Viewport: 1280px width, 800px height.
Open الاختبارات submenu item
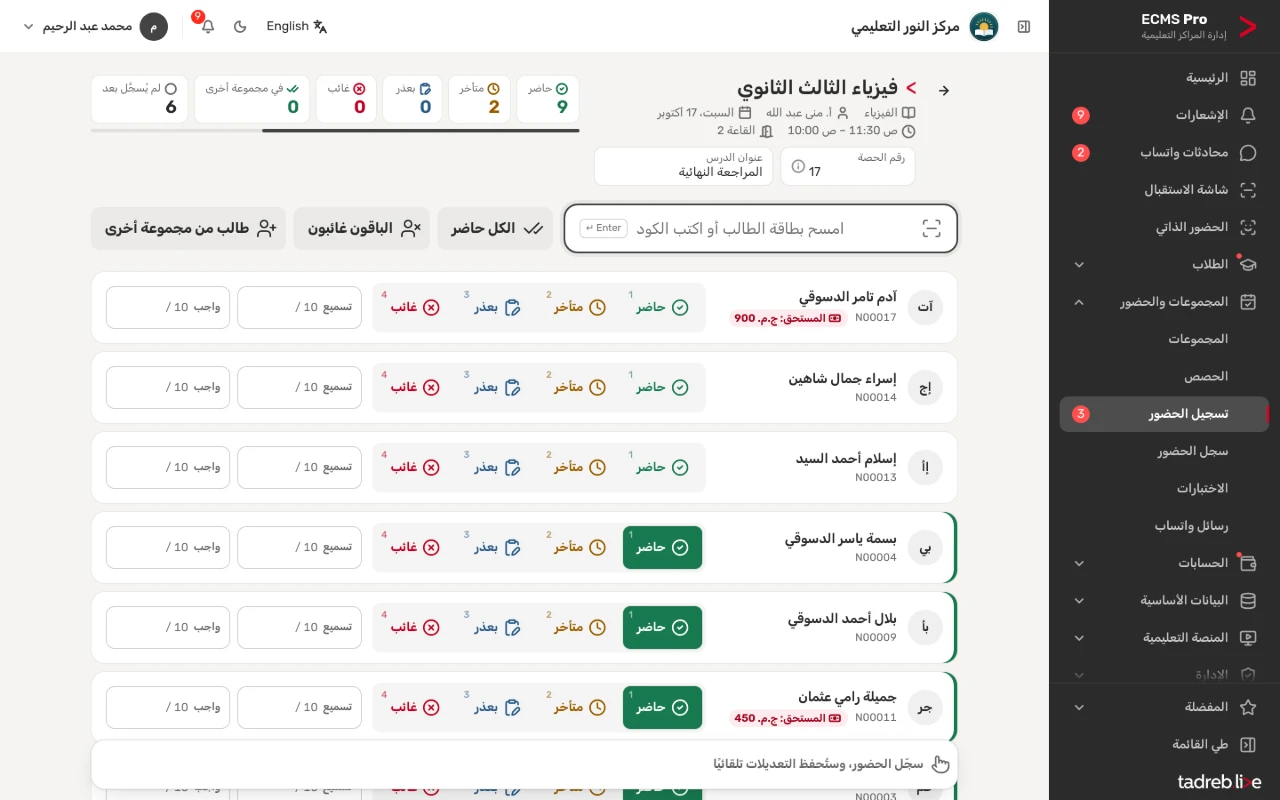point(1164,489)
